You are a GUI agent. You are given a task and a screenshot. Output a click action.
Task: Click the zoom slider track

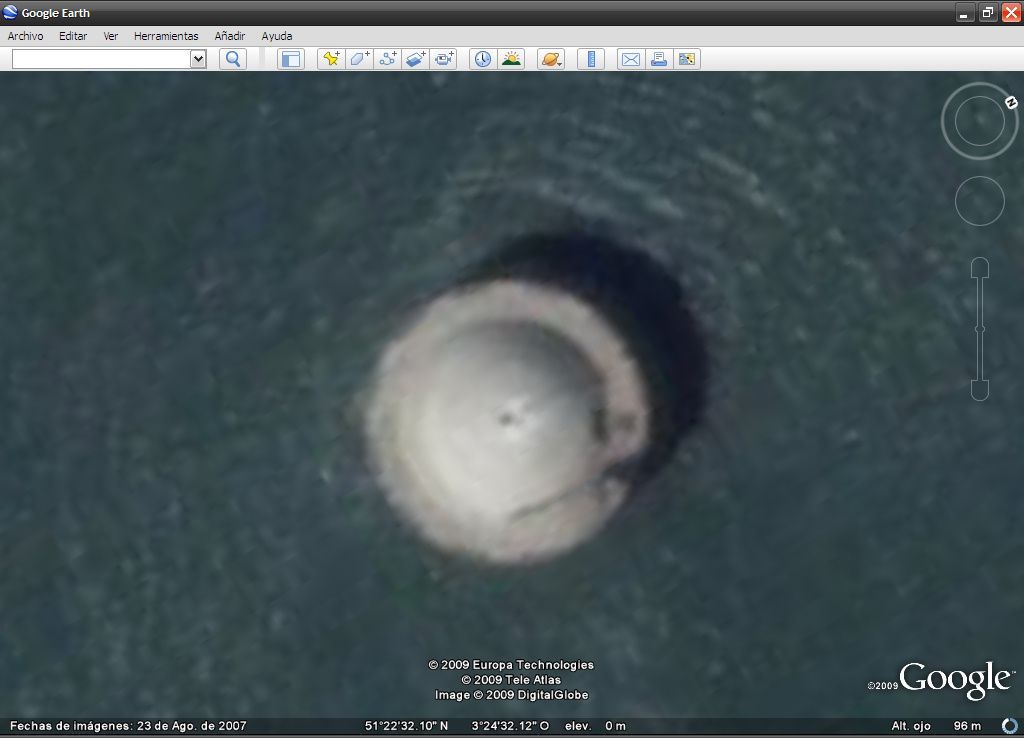[x=980, y=329]
